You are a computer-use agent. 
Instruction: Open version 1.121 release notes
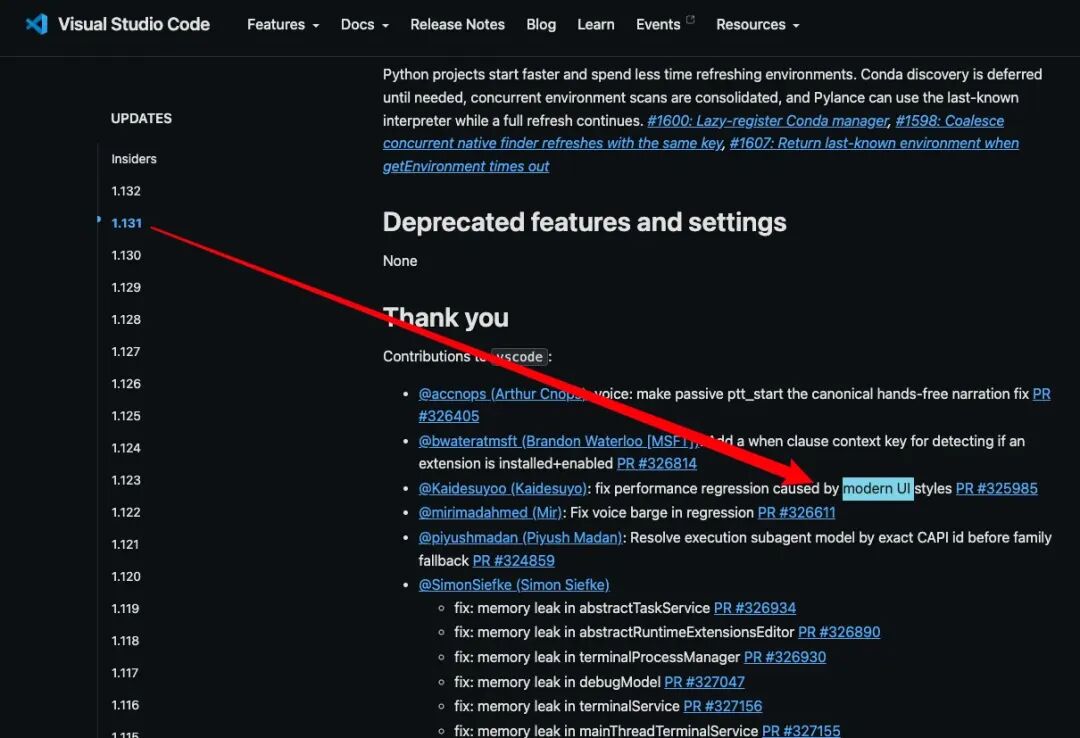click(x=126, y=544)
